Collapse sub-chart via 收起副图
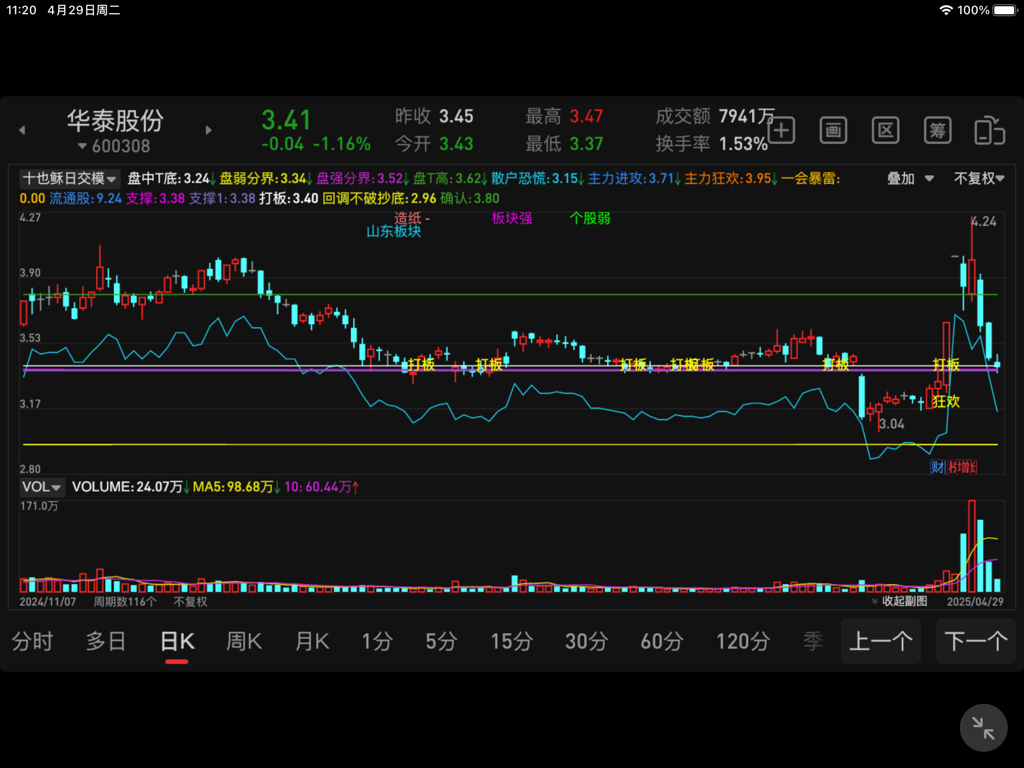This screenshot has width=1024, height=768. [900, 601]
